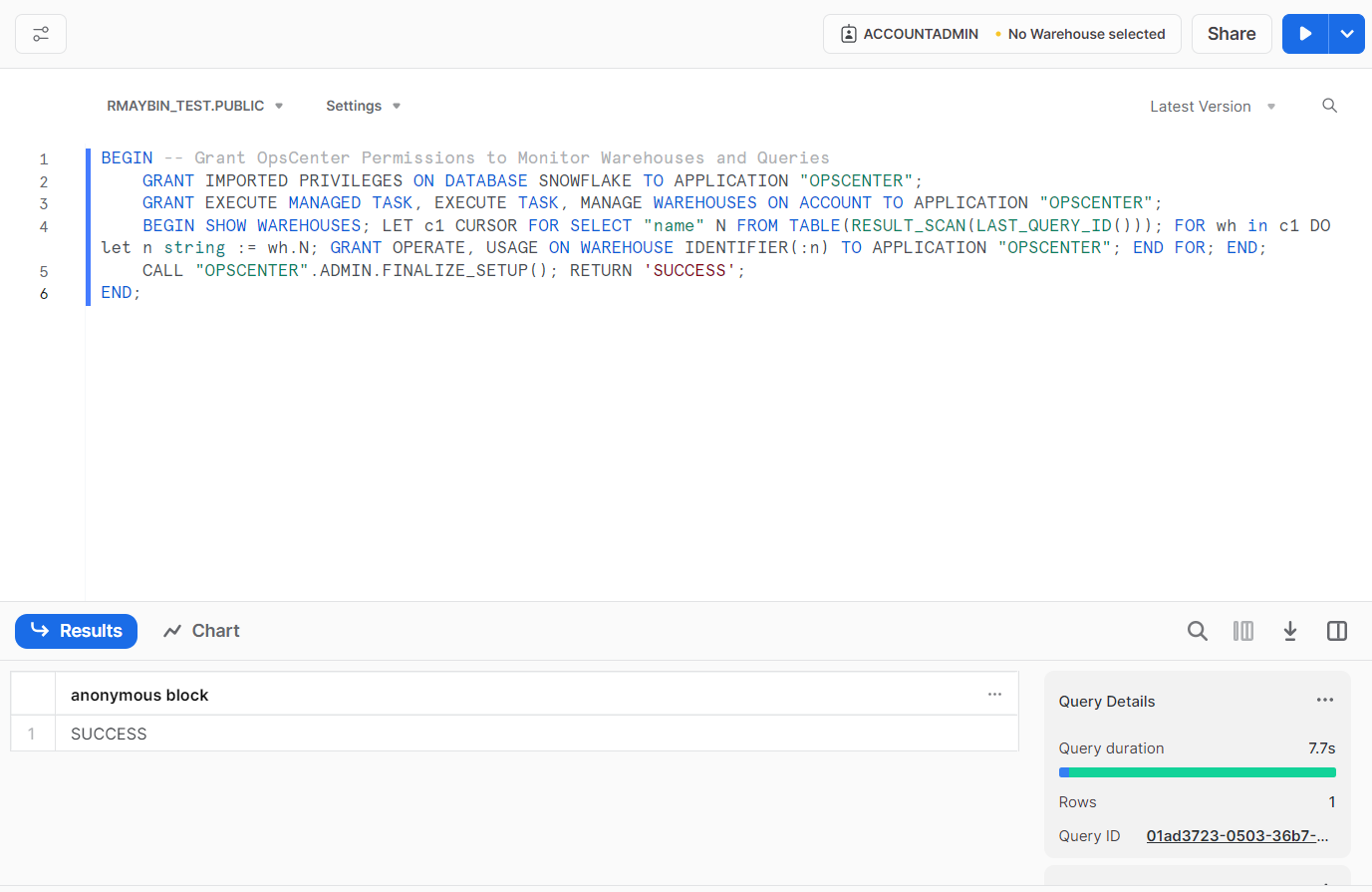
Task: Click the Rows count value 1
Action: [1332, 802]
